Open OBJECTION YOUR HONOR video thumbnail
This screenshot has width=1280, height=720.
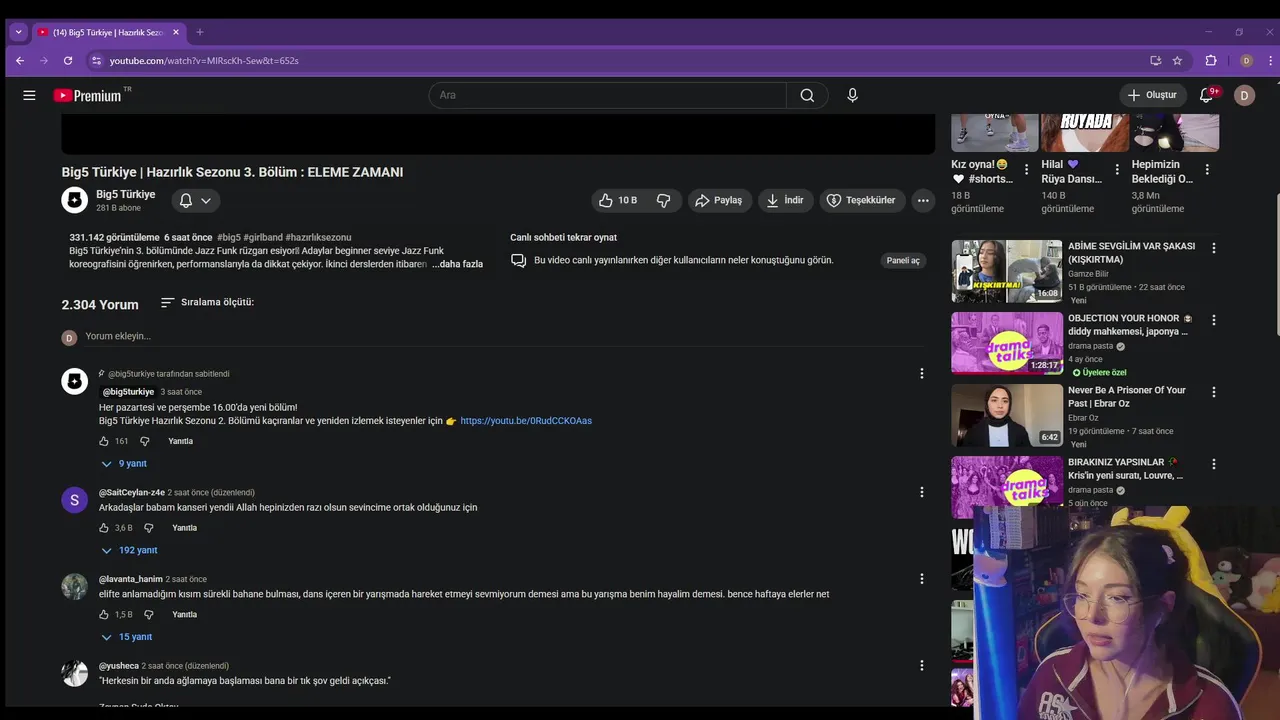[x=1007, y=343]
